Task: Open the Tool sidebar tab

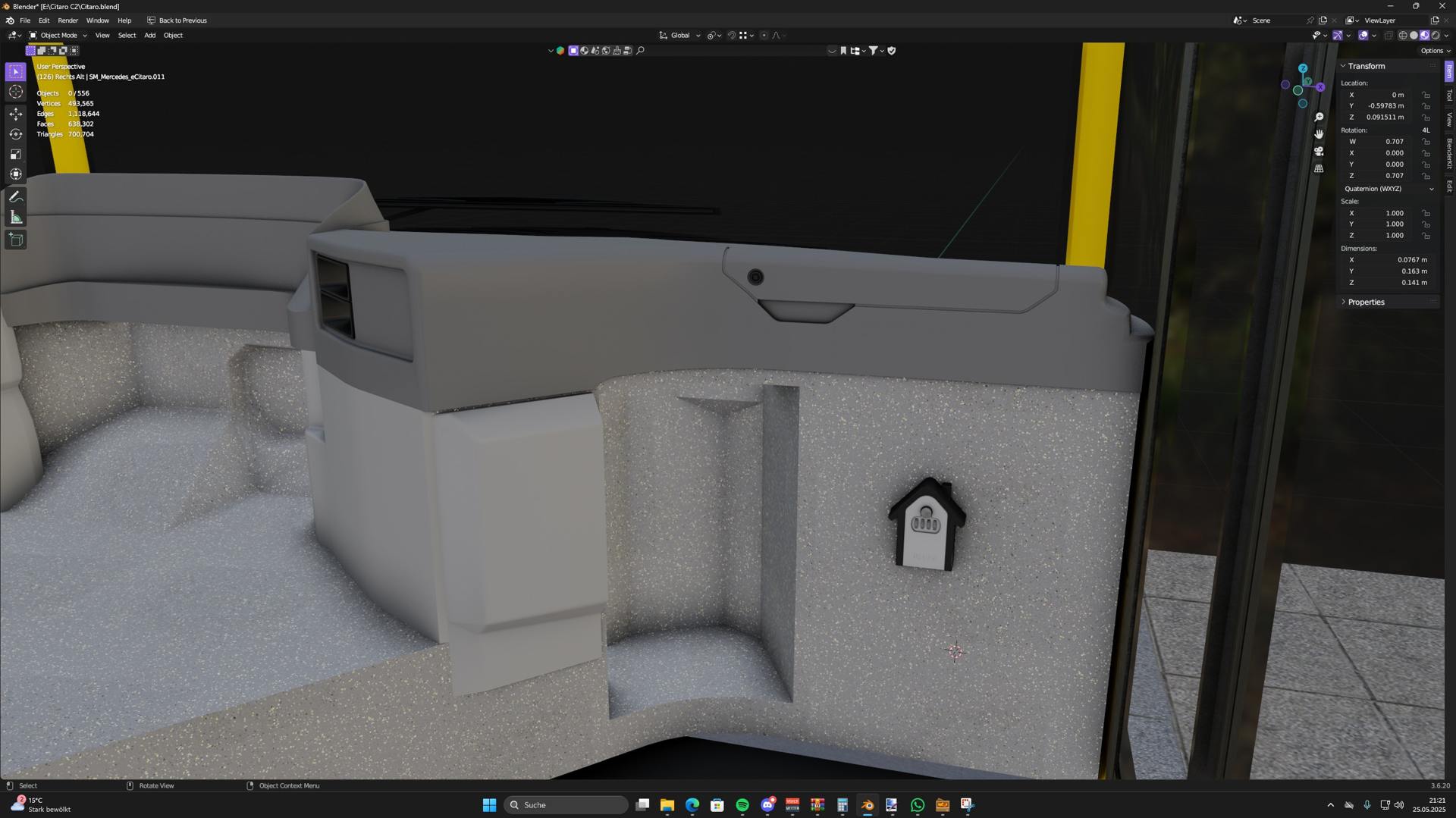Action: coord(1449,96)
